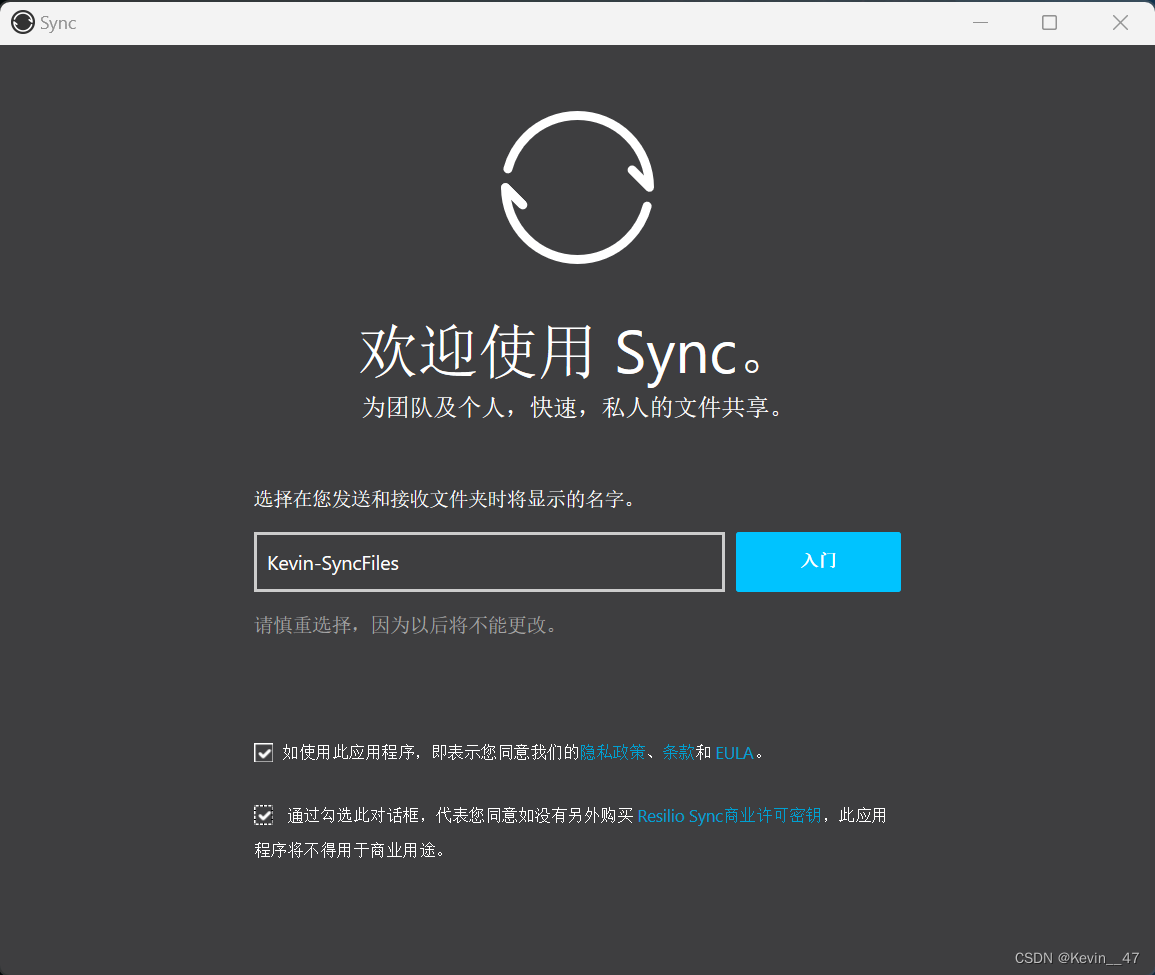Click the CSDN @Kevin__47 watermark
Image resolution: width=1155 pixels, height=975 pixels.
tap(1076, 958)
